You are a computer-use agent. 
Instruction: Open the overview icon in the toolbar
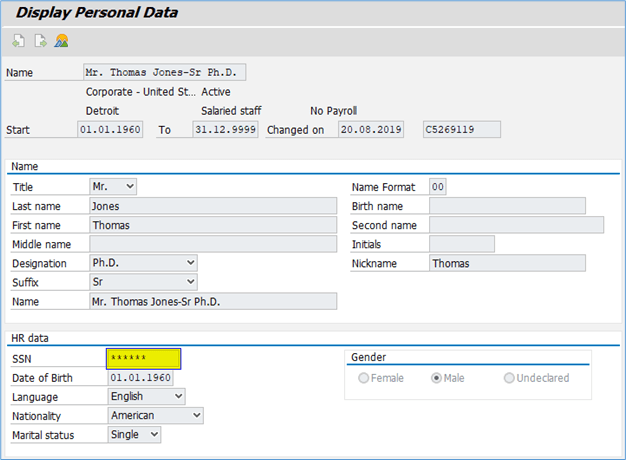(x=61, y=41)
